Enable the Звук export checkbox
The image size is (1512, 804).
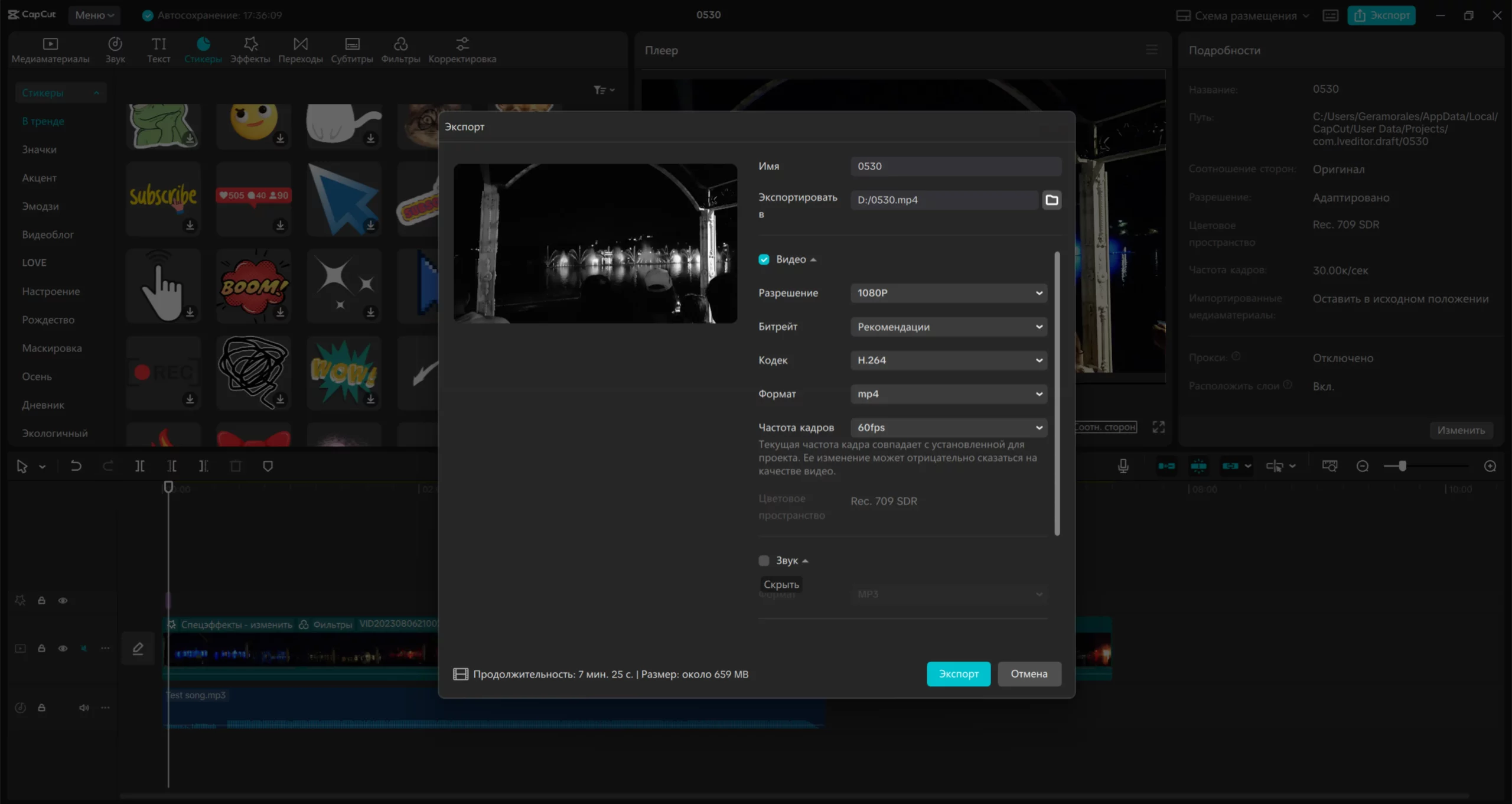pos(764,560)
